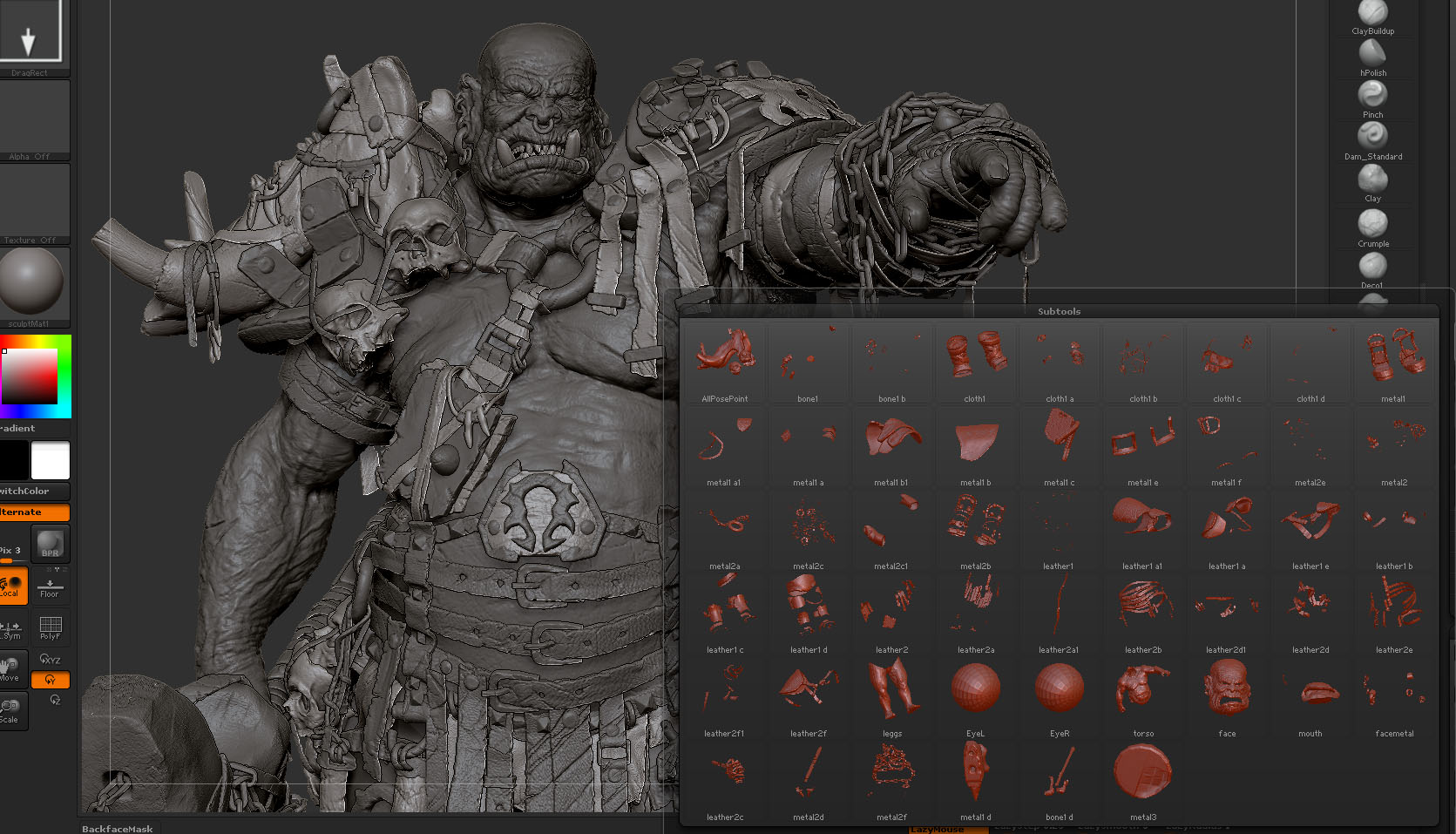Viewport: 1456px width, 834px height.
Task: Adjust the SPix 3 slider
Action: pyautogui.click(x=13, y=551)
